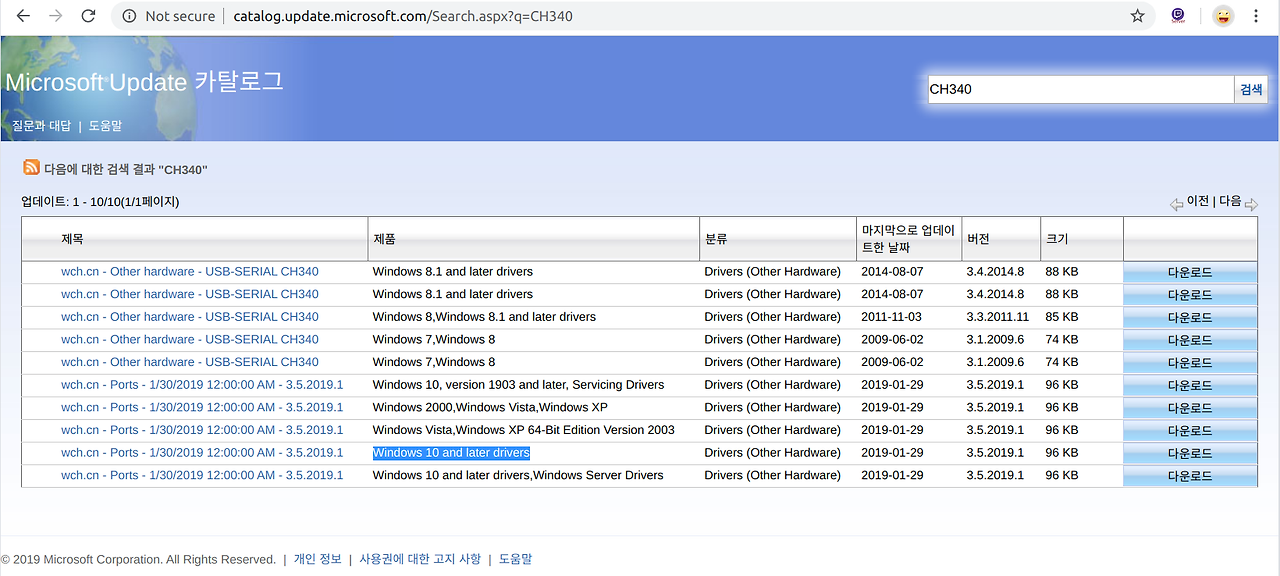This screenshot has height=576, width=1280.
Task: Click the 다음 next page link
Action: pos(1230,201)
